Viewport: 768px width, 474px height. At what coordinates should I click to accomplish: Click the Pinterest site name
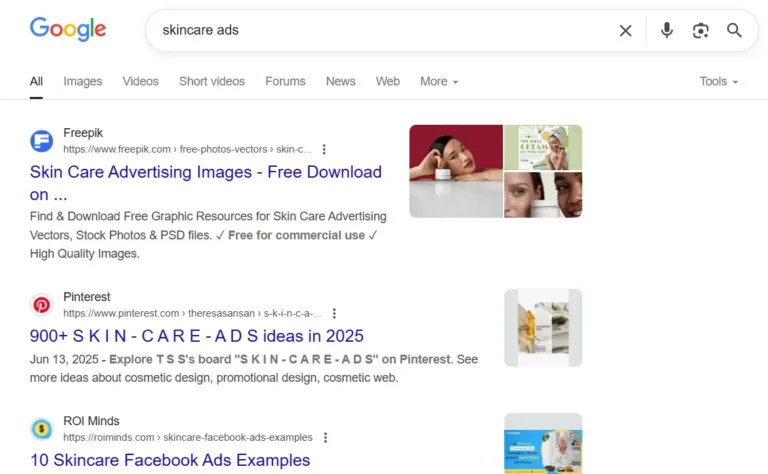point(87,297)
